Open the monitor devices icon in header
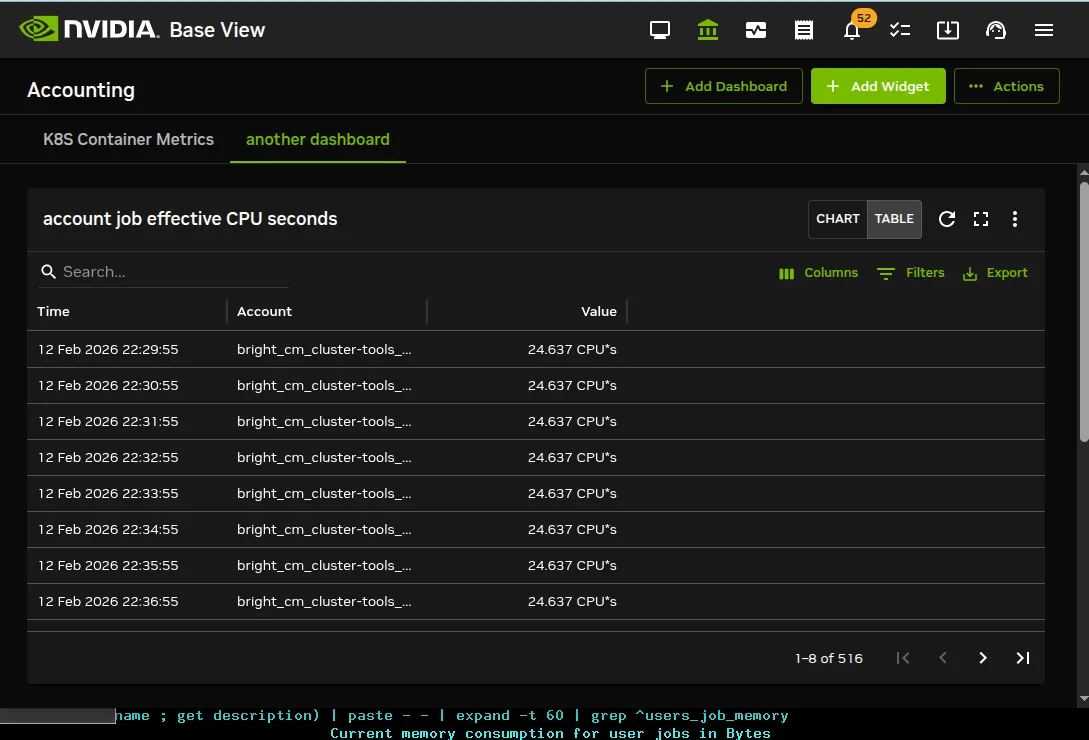This screenshot has width=1089, height=740. click(660, 30)
